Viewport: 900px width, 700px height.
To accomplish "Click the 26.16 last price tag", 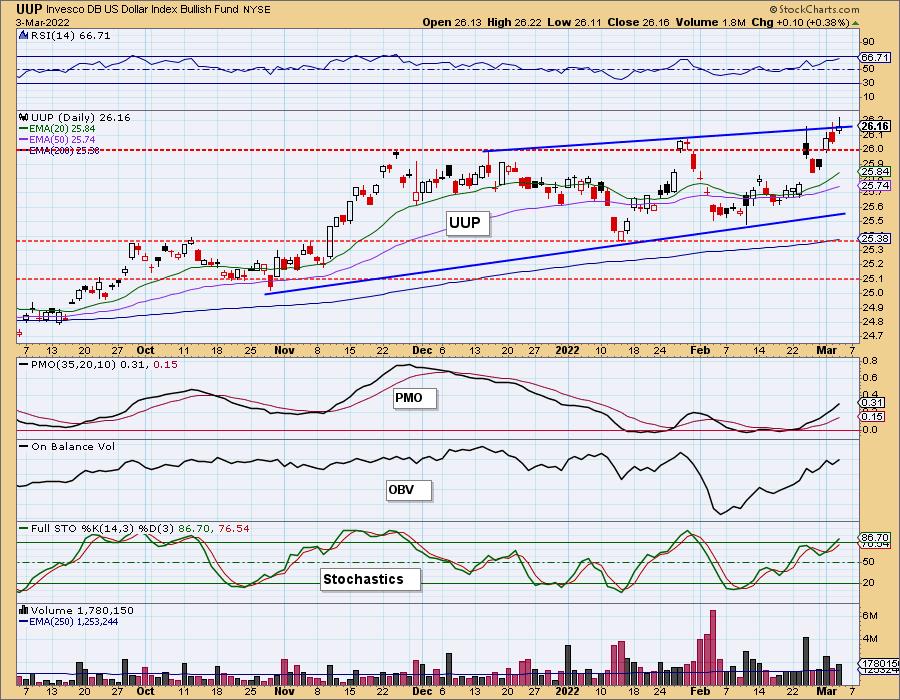I will coord(875,126).
